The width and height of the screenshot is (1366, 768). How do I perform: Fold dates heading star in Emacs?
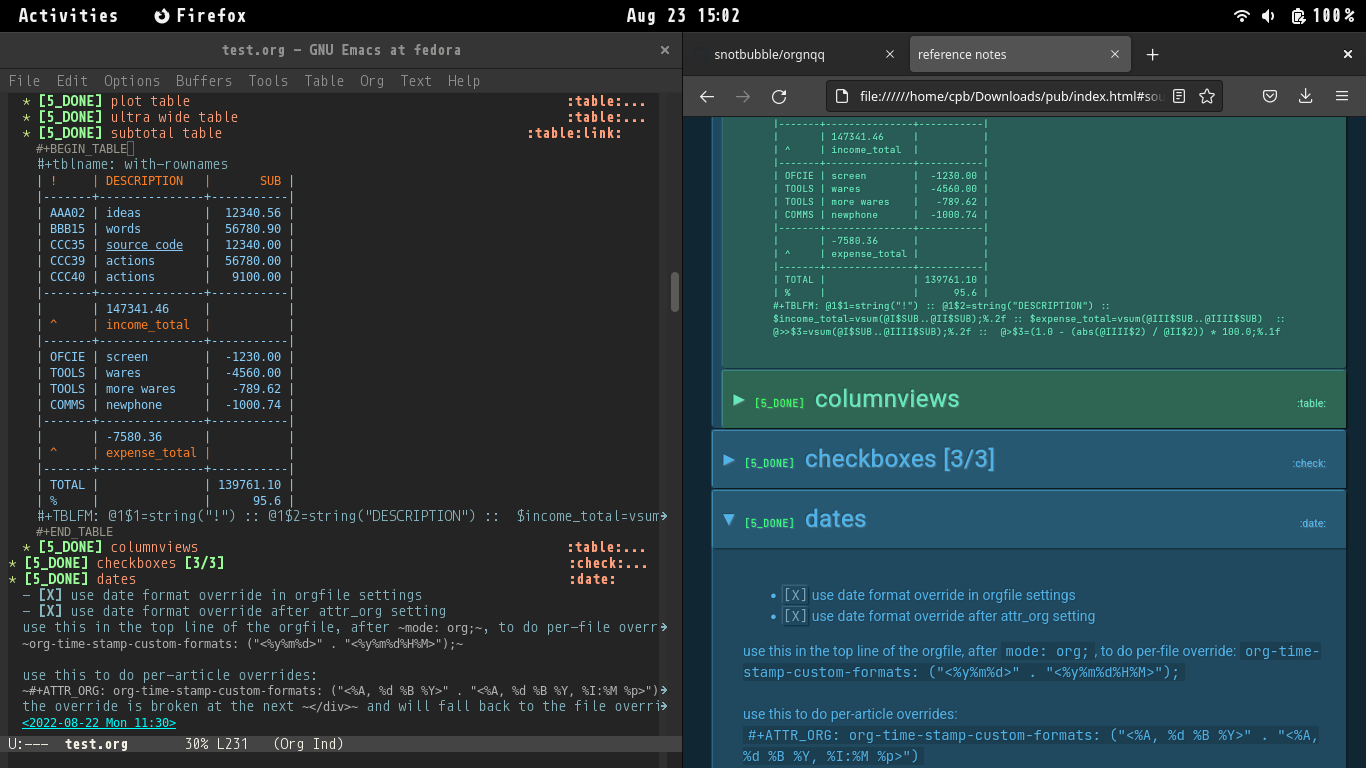14,579
